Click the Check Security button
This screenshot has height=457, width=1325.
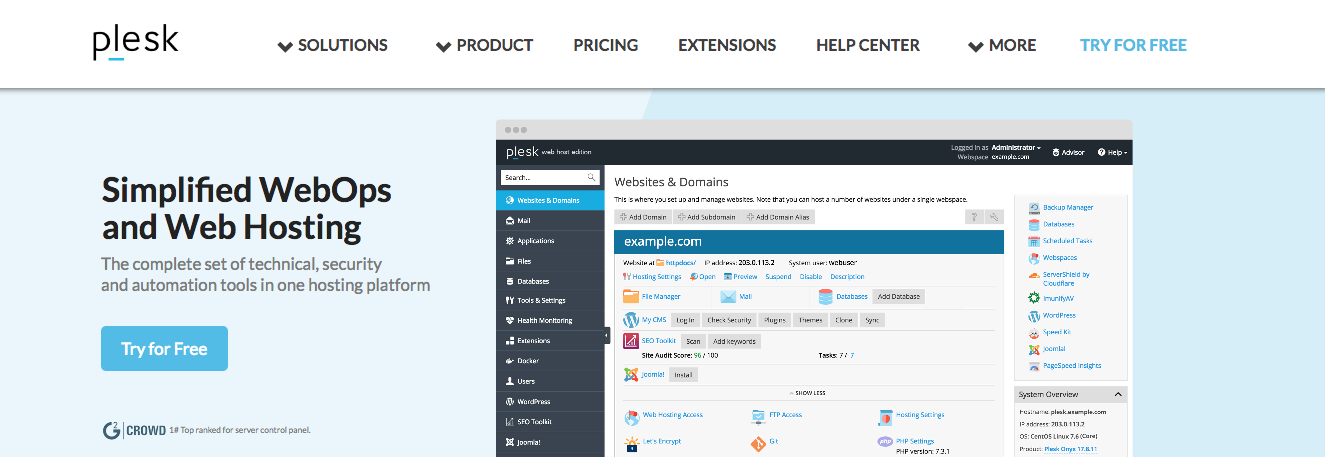click(728, 320)
